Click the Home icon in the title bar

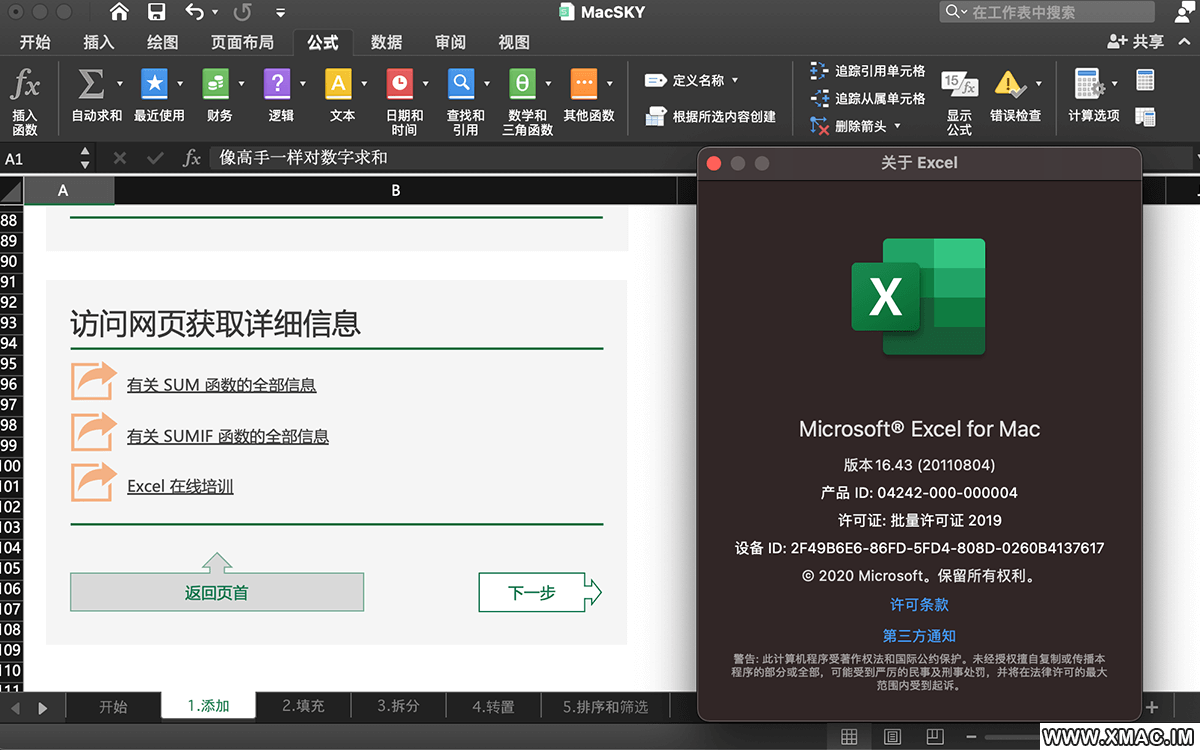coord(119,12)
